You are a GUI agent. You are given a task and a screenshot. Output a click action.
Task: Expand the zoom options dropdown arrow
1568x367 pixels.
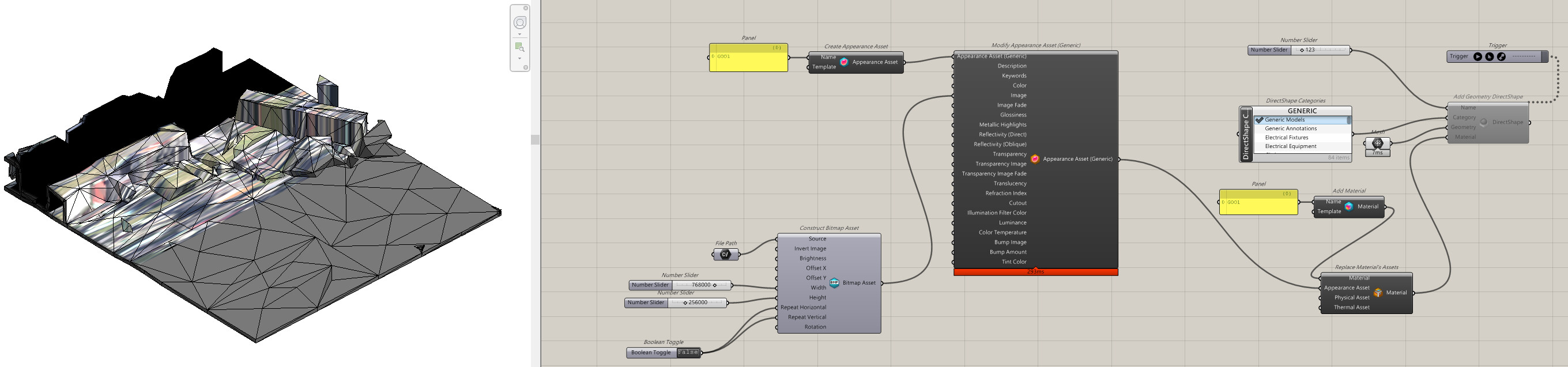coord(519,58)
